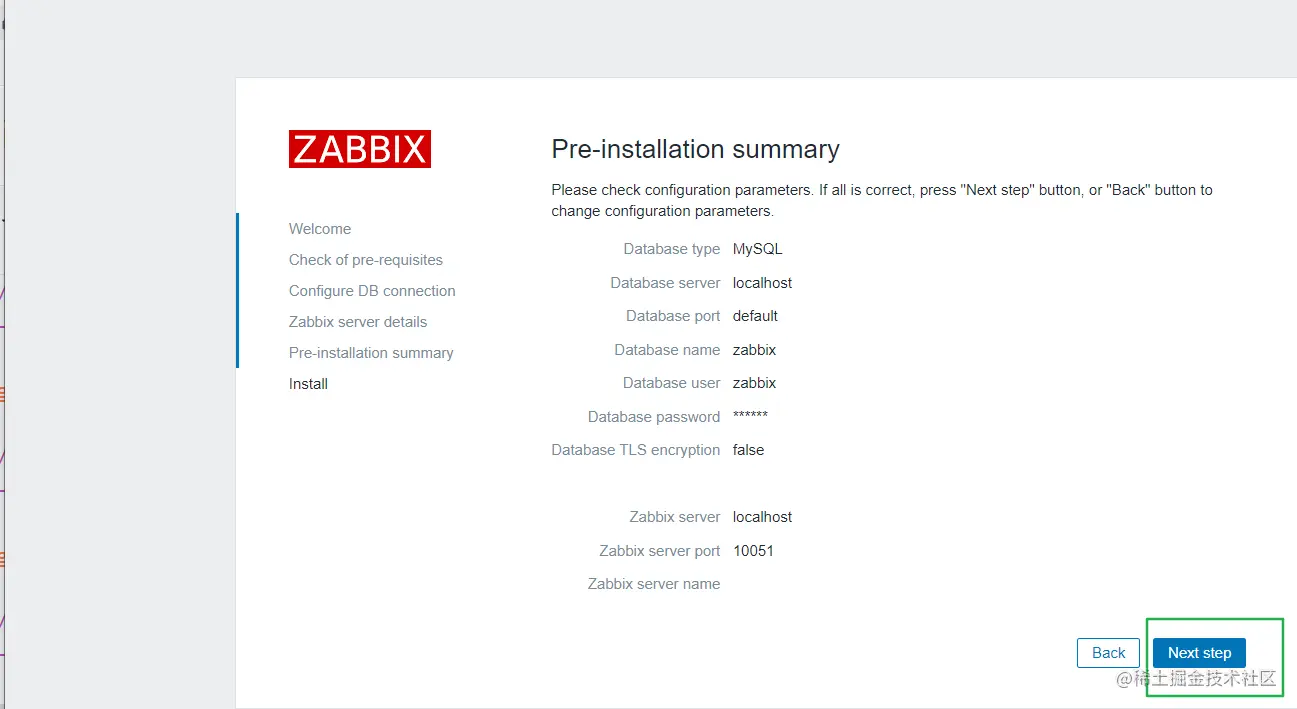1297x709 pixels.
Task: Click the Database name zabbix value
Action: pyautogui.click(x=754, y=350)
